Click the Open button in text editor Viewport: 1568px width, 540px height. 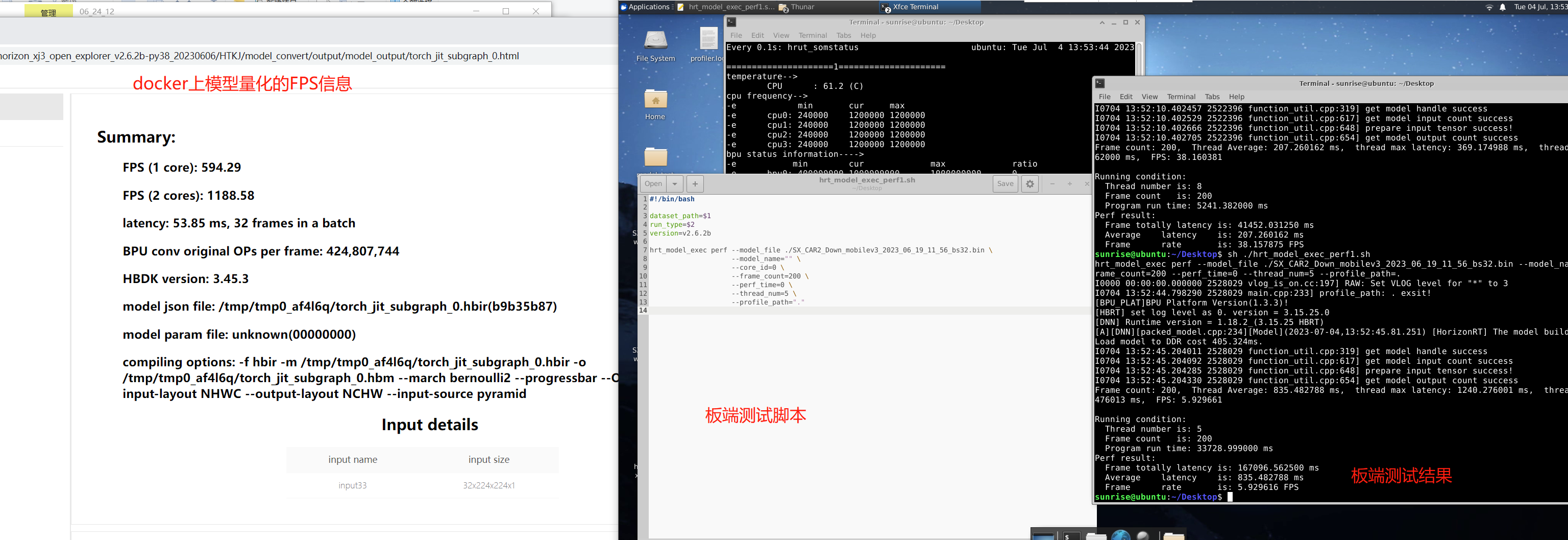(x=653, y=183)
